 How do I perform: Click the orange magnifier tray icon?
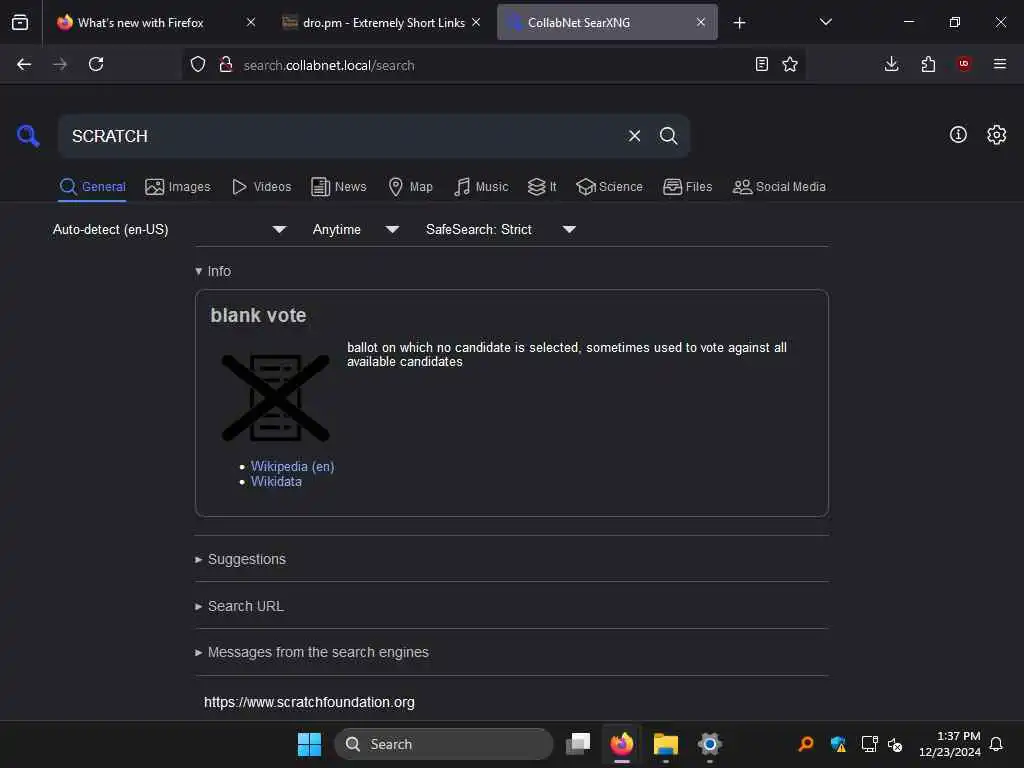click(806, 744)
